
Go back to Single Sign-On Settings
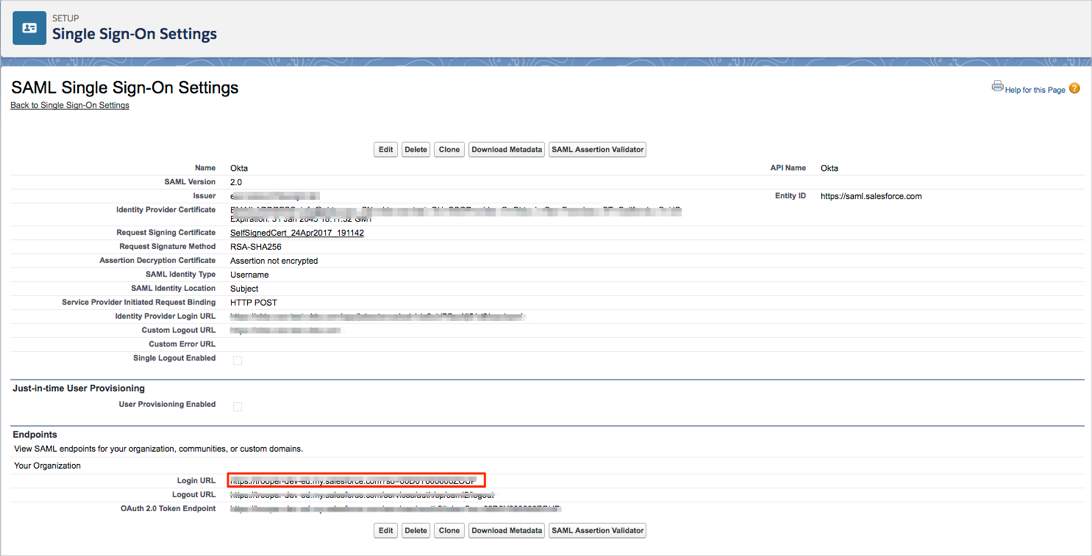(x=70, y=105)
